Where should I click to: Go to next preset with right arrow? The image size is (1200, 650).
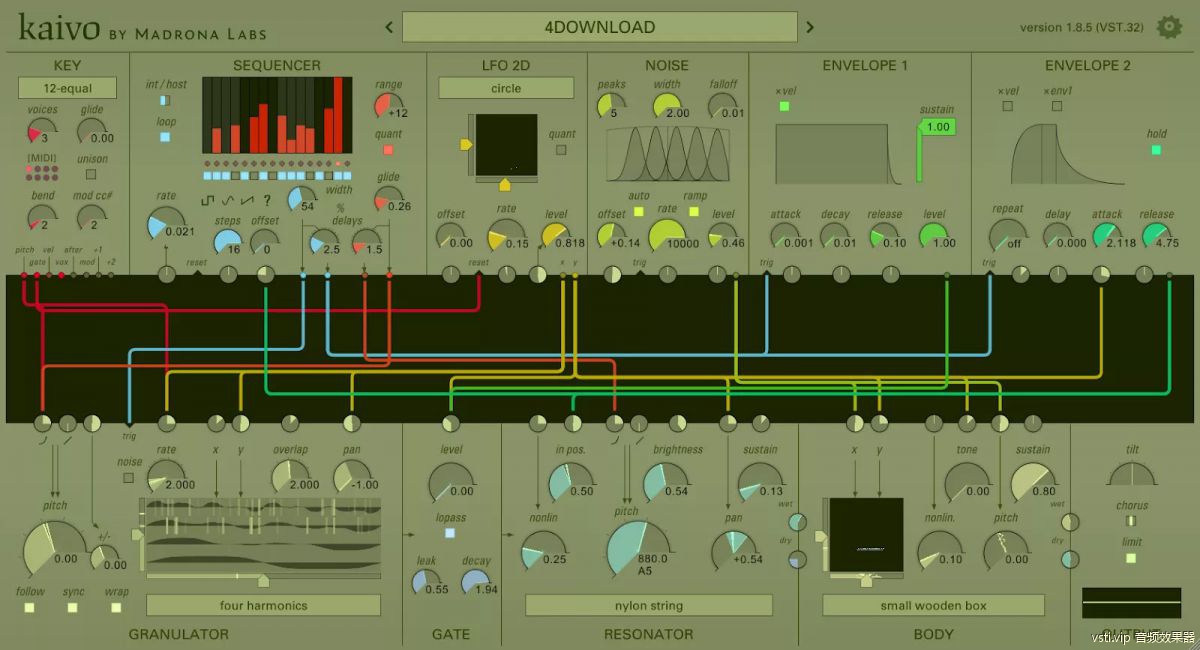[810, 27]
